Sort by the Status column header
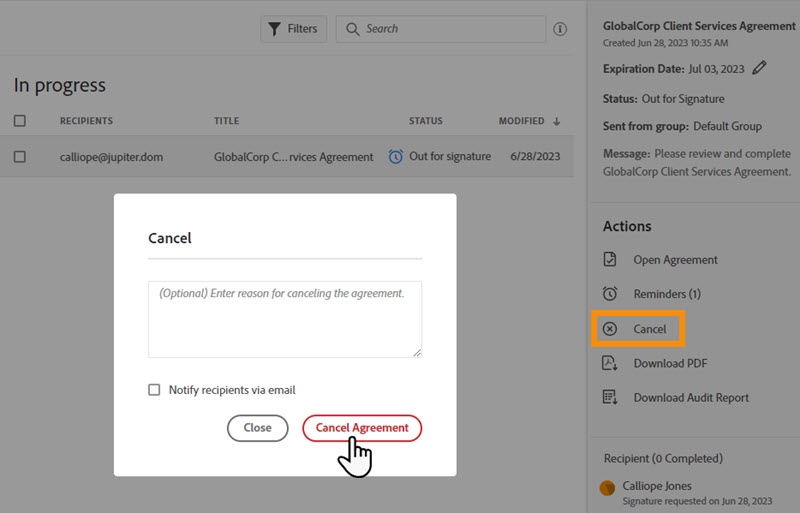This screenshot has height=513, width=800. (x=425, y=121)
